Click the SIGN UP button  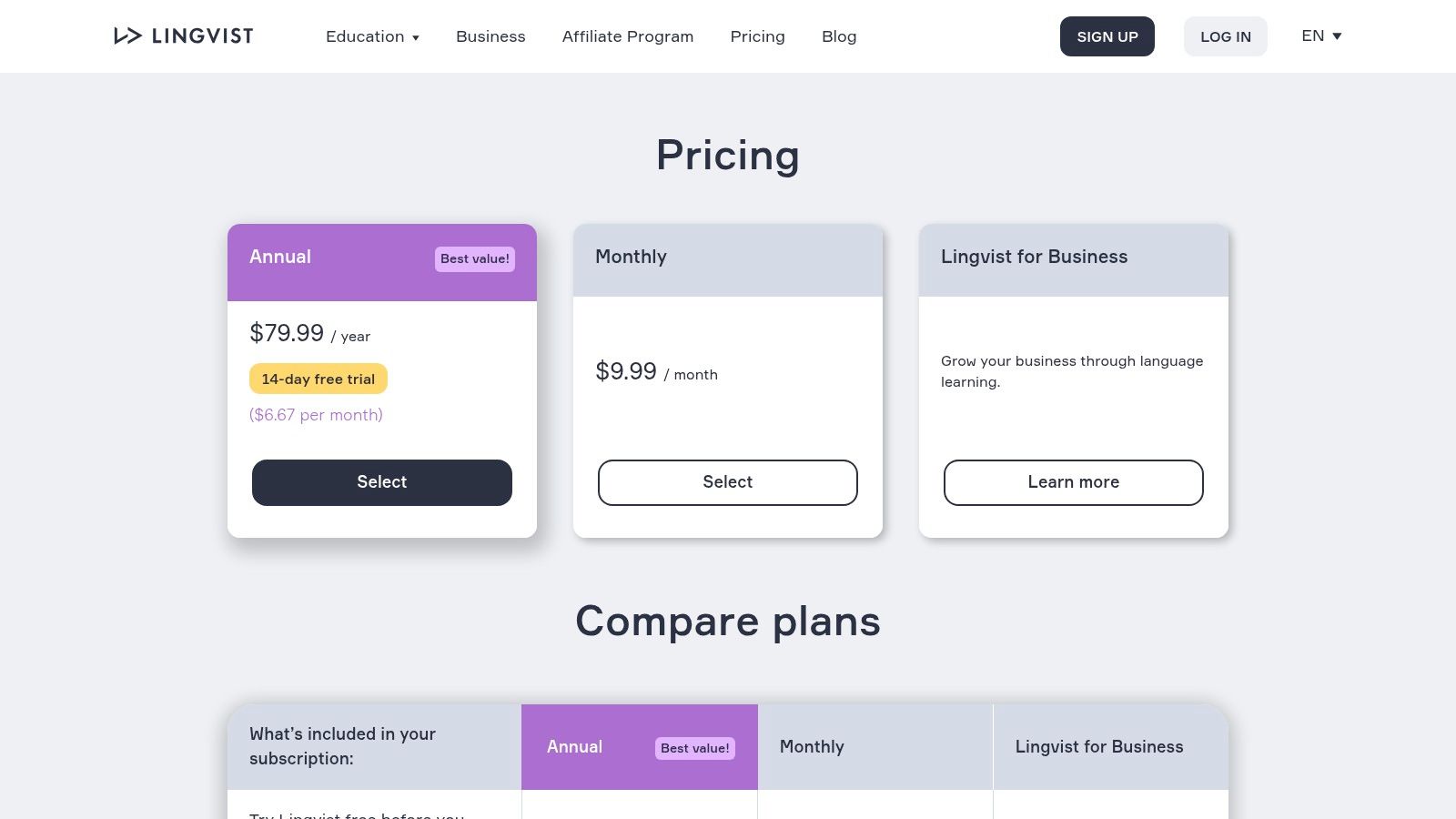click(x=1107, y=36)
